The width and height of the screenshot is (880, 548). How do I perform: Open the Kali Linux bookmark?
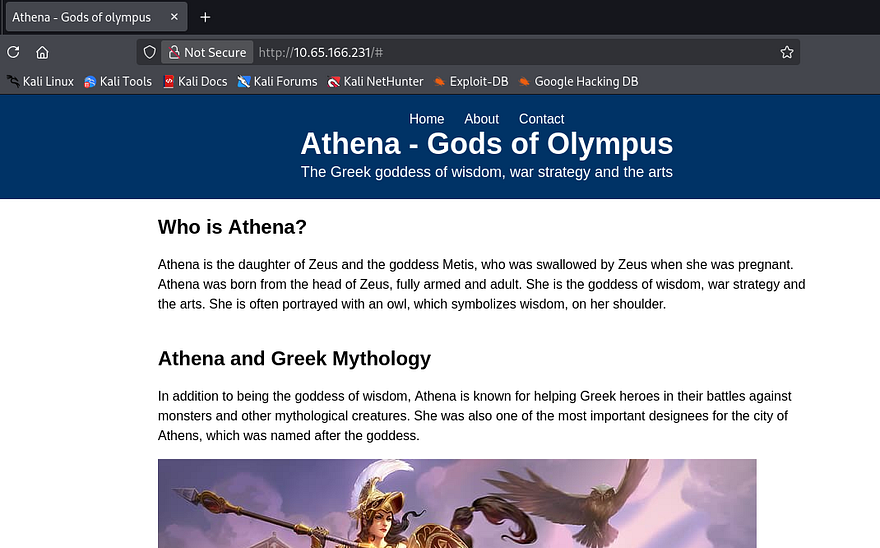[40, 82]
